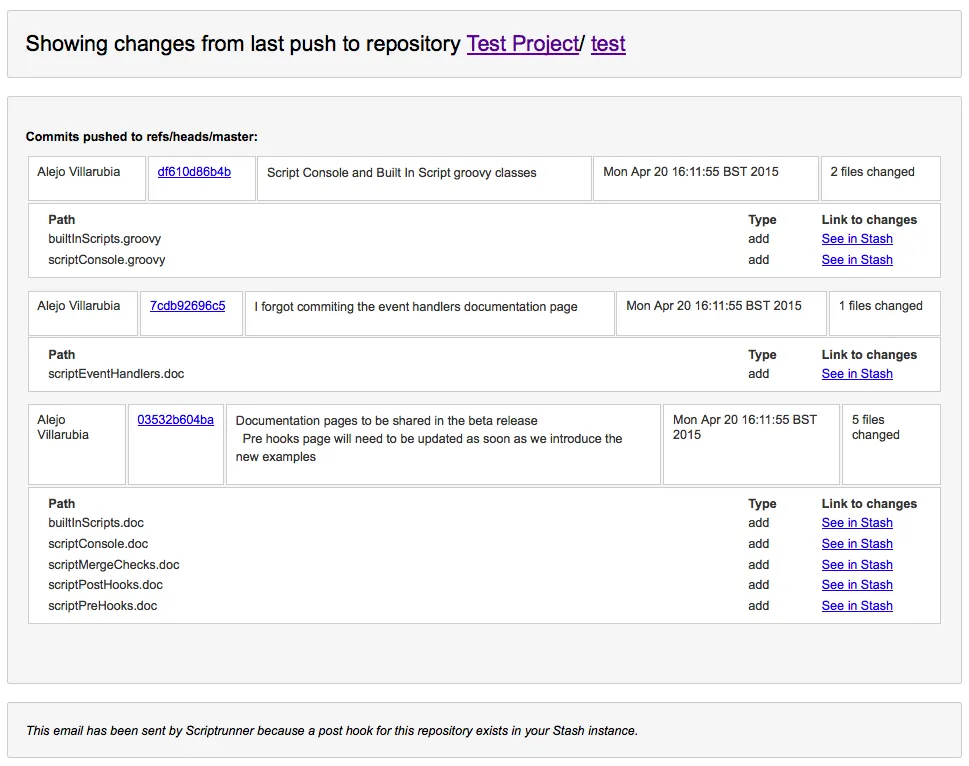Viewport: 969px width, 766px height.
Task: See scriptConsole.doc changes in Stash
Action: point(857,544)
